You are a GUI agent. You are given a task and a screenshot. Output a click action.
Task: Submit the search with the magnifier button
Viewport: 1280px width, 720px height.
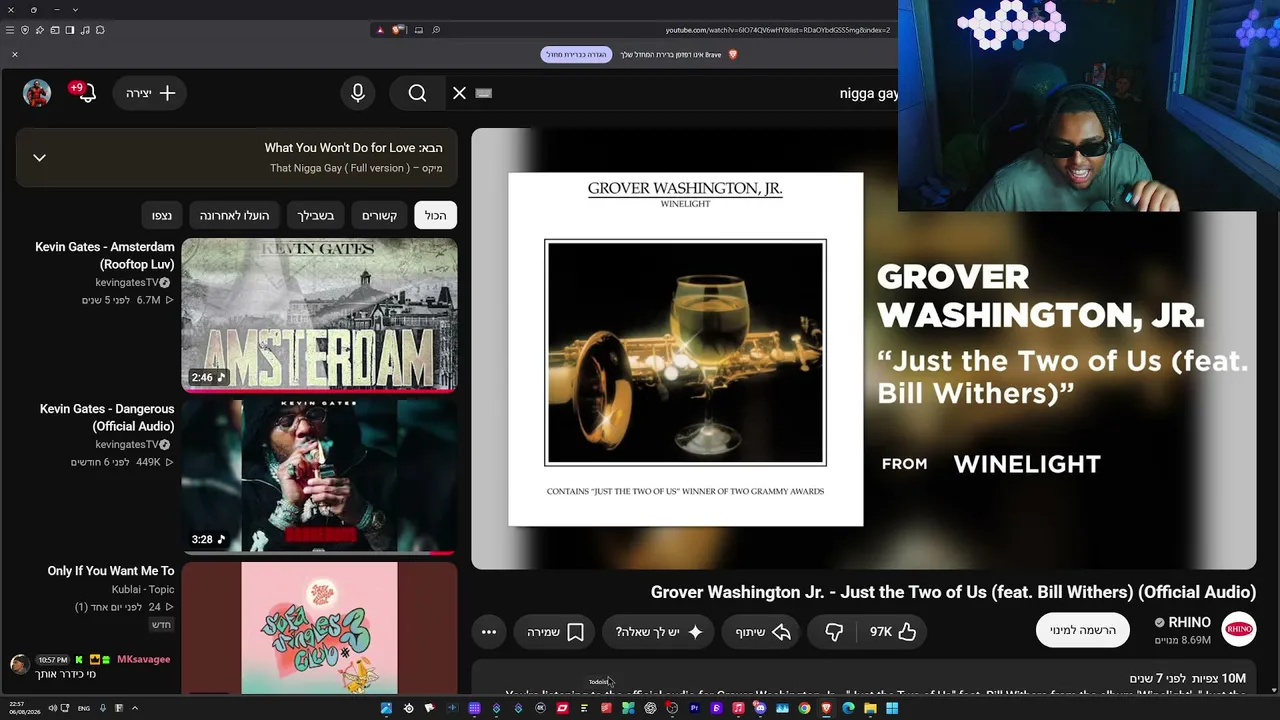pos(417,93)
